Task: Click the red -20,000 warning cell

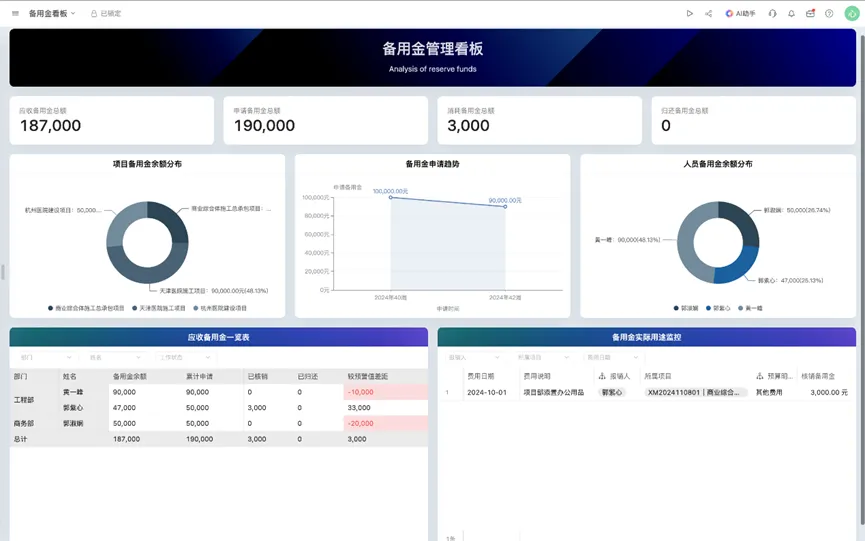Action: pyautogui.click(x=385, y=424)
